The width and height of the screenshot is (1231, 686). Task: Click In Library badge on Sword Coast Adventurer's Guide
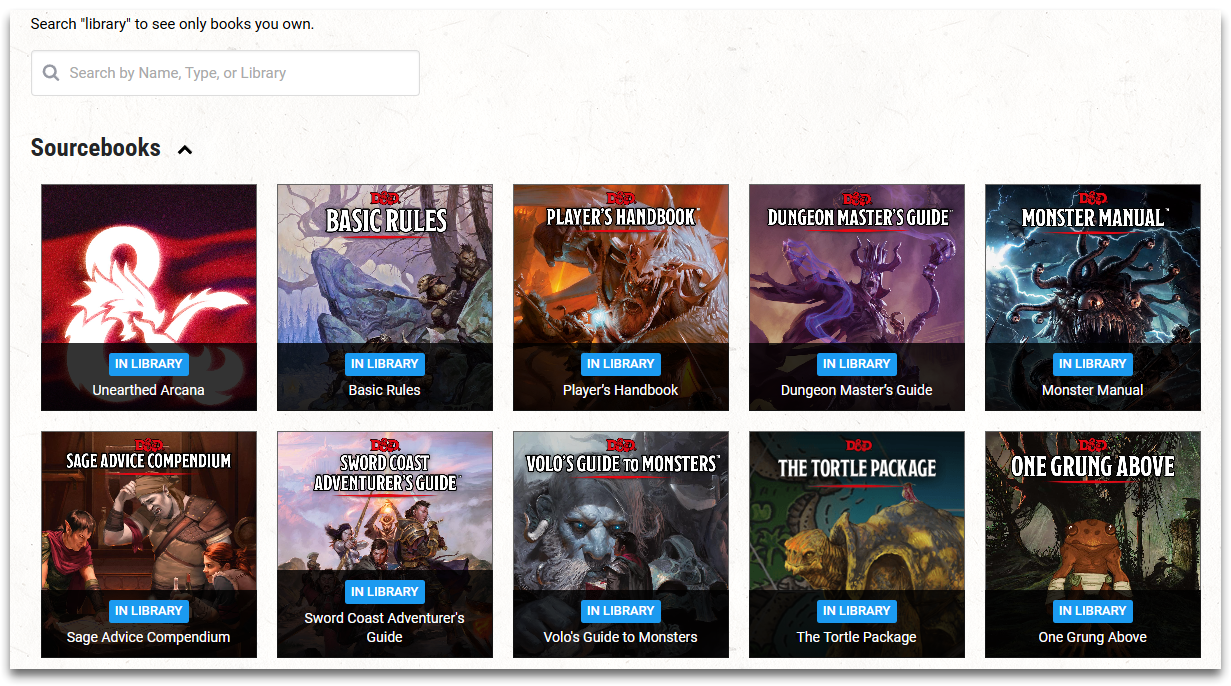[385, 592]
